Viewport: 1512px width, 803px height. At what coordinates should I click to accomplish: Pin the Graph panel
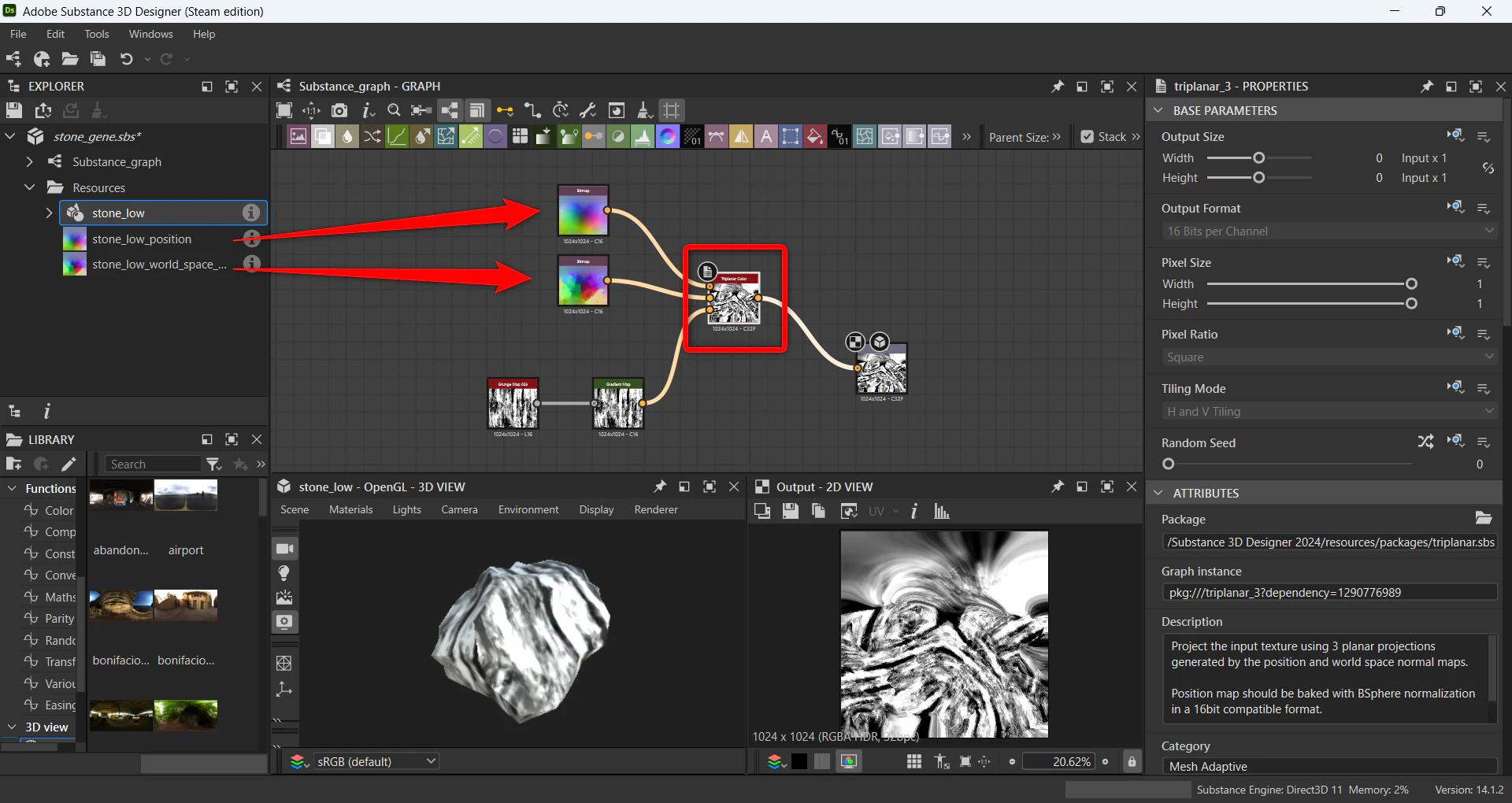pyautogui.click(x=1058, y=87)
